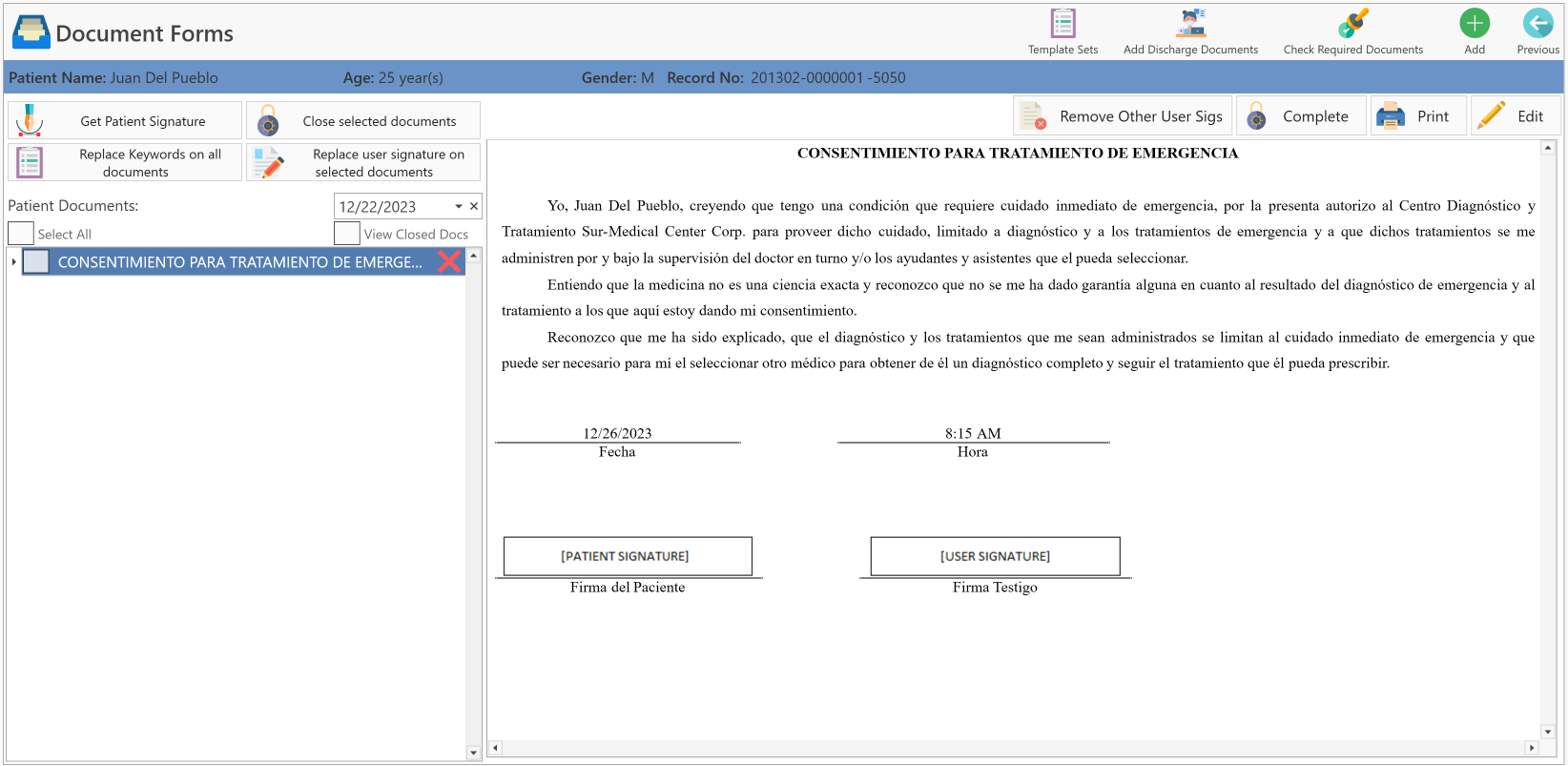Open Template Sets icon
This screenshot has height=766, width=1568.
tap(1063, 23)
